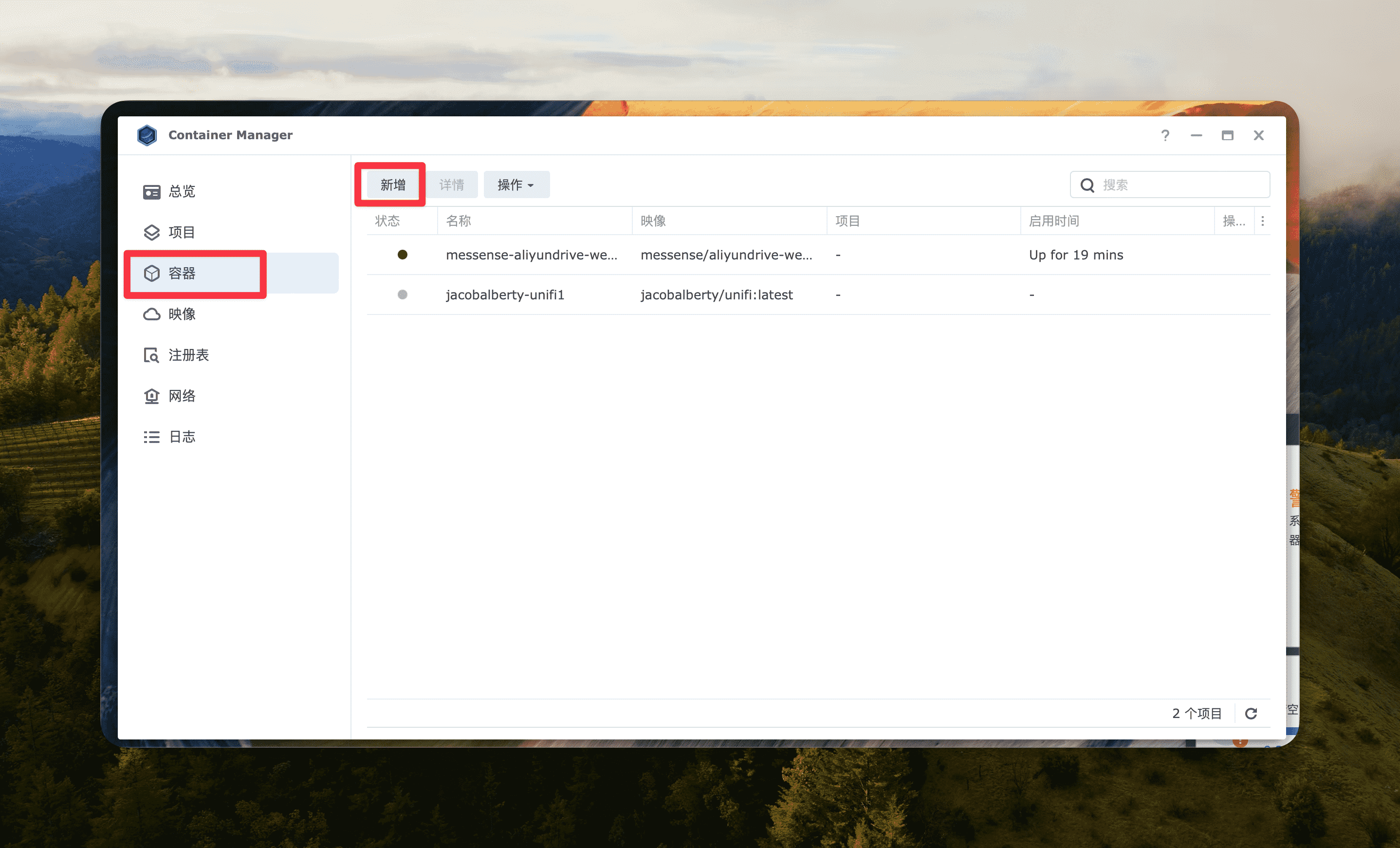Open the column options three-dot menu
Viewport: 1400px width, 848px height.
click(1263, 221)
